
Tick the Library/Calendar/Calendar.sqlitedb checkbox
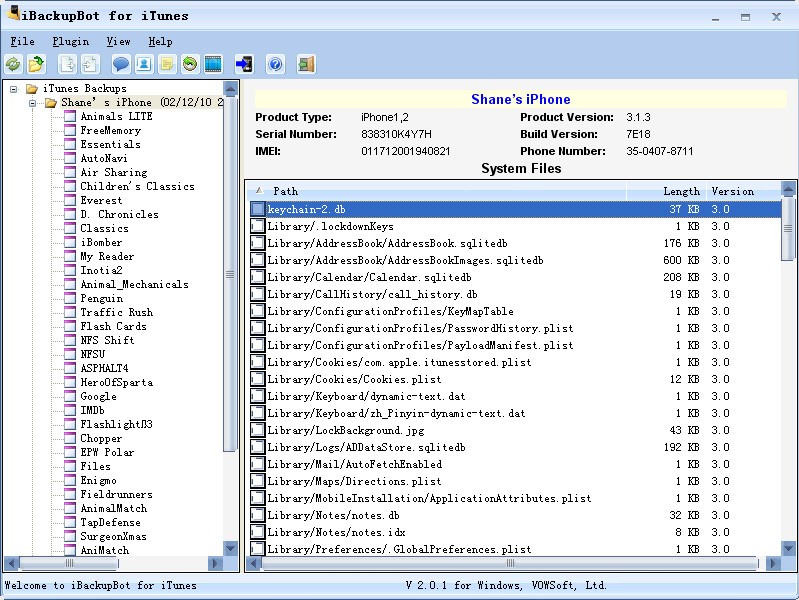click(x=258, y=277)
